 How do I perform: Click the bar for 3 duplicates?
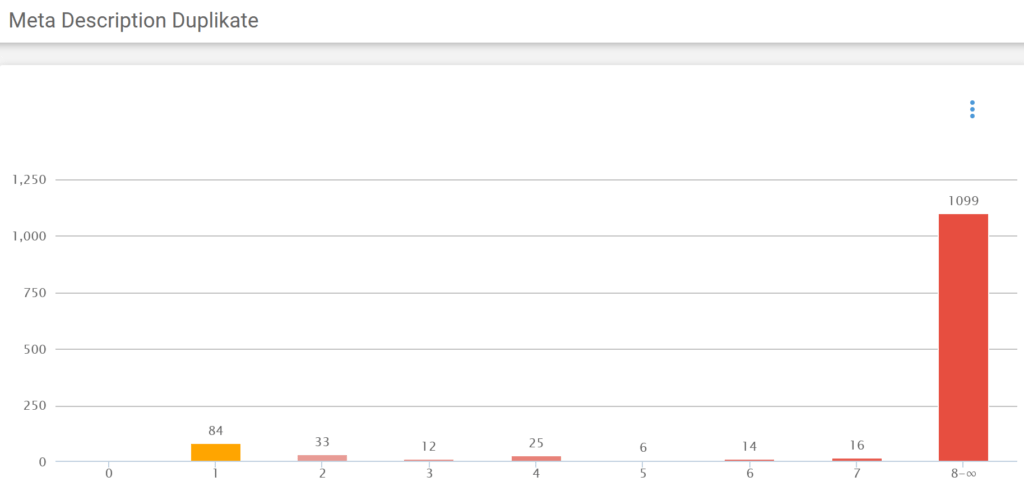tap(429, 460)
